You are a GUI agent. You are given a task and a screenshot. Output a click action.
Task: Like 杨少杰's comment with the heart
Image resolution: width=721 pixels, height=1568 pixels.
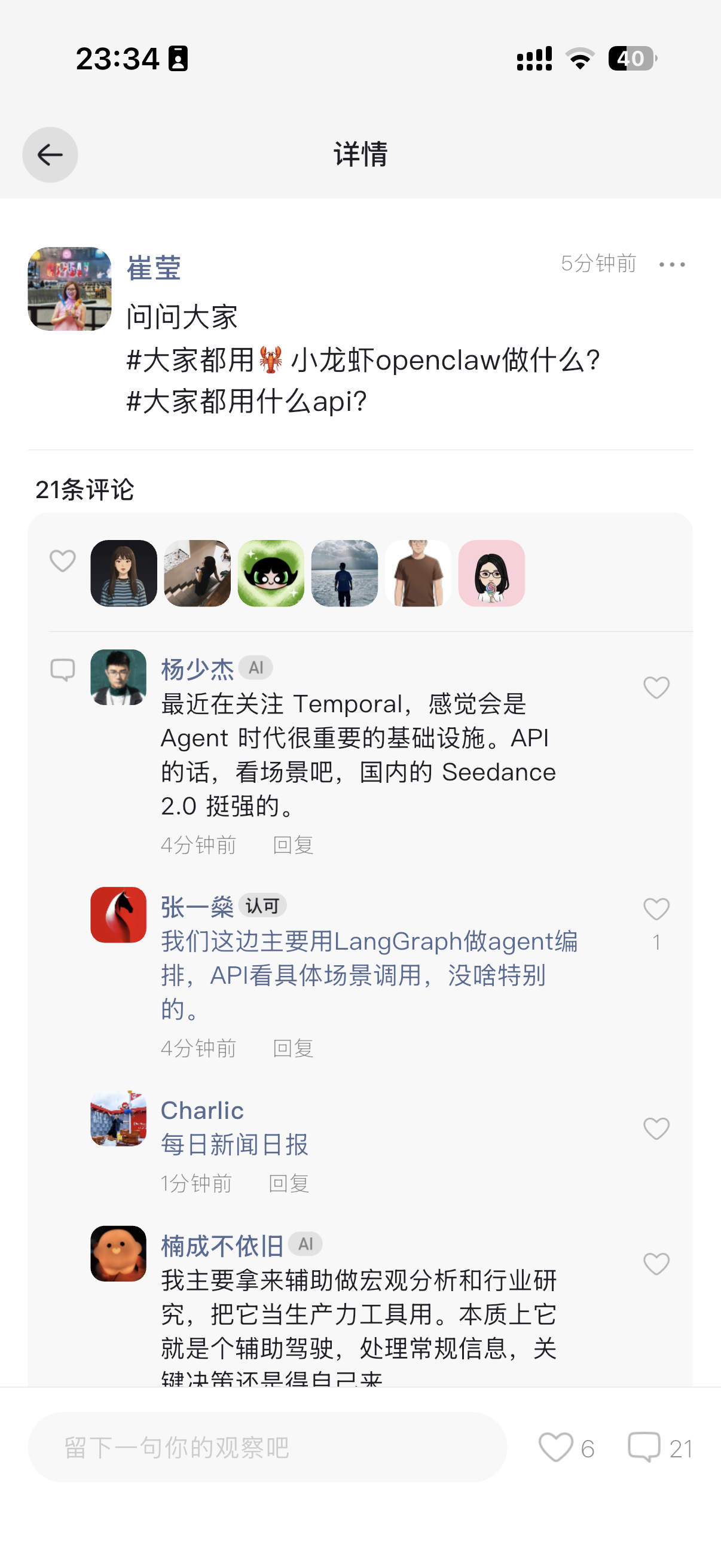coord(656,688)
